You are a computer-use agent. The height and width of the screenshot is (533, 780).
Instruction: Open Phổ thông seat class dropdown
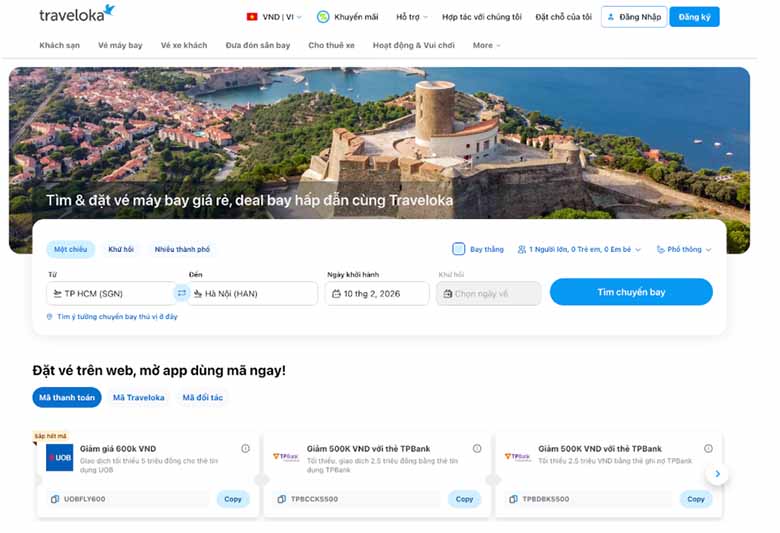[x=684, y=249]
